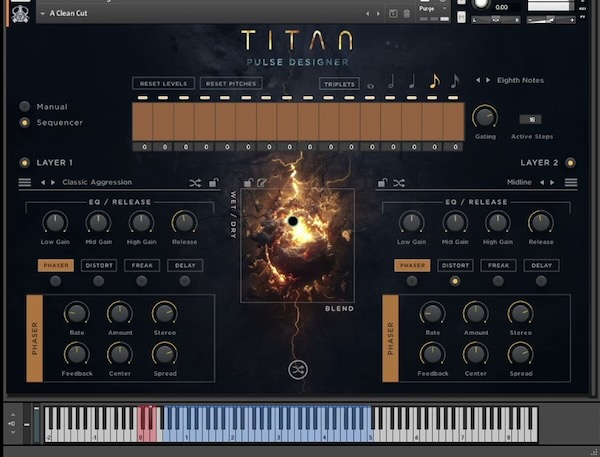Image resolution: width=600 pixels, height=457 pixels.
Task: Show Layer 2 PHASER tab button
Action: click(412, 265)
